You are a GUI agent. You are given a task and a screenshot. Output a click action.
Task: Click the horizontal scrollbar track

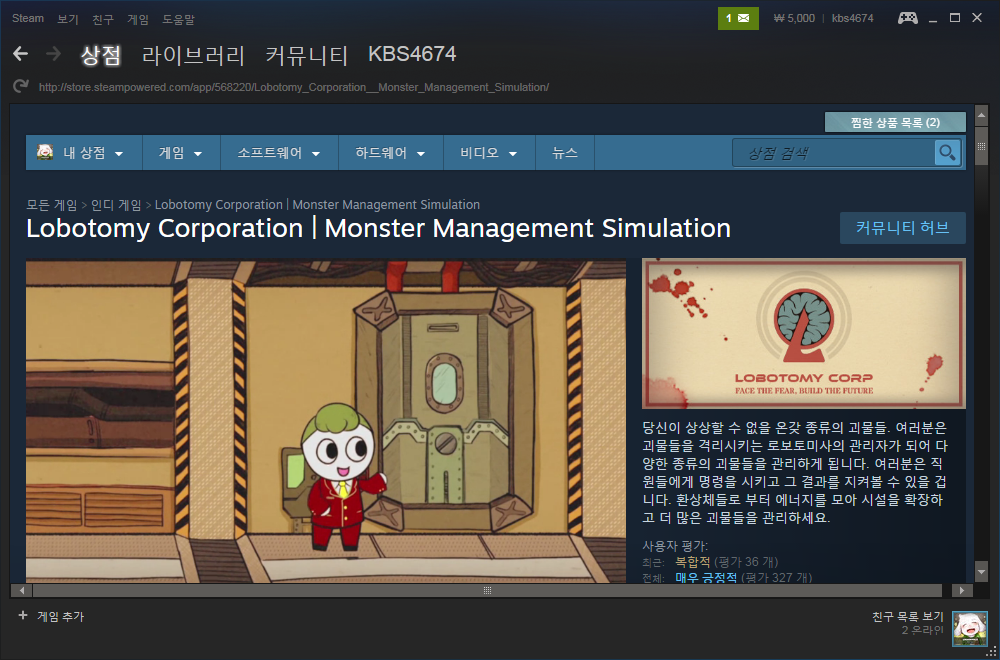pyautogui.click(x=487, y=590)
